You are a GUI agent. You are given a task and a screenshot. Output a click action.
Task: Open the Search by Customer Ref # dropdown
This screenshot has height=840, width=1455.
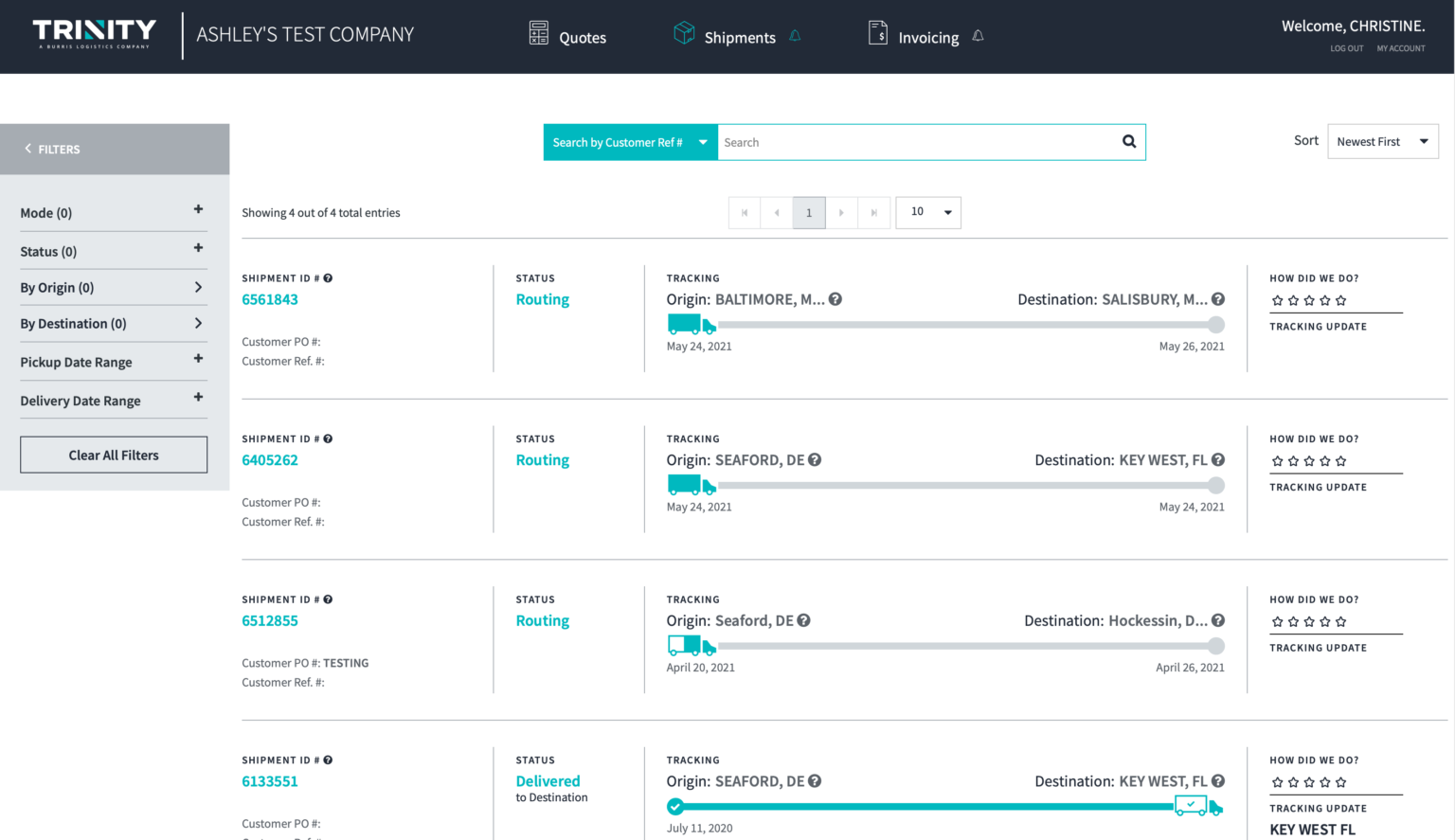coord(630,142)
